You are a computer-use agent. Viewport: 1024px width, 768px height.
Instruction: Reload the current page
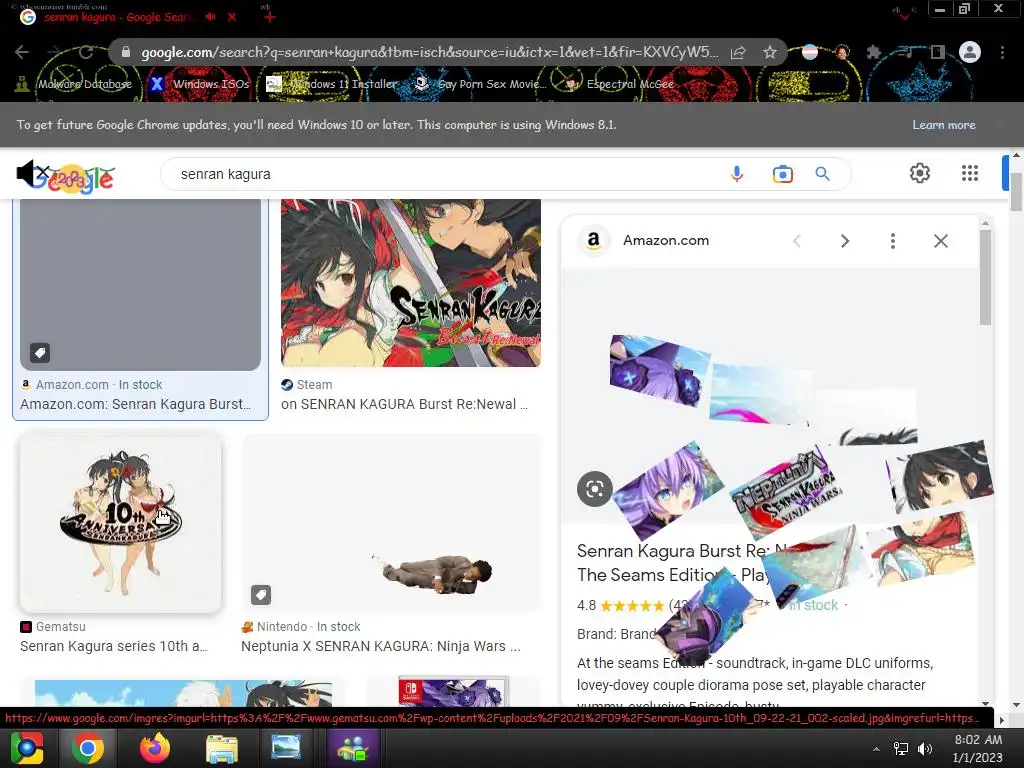pos(86,52)
